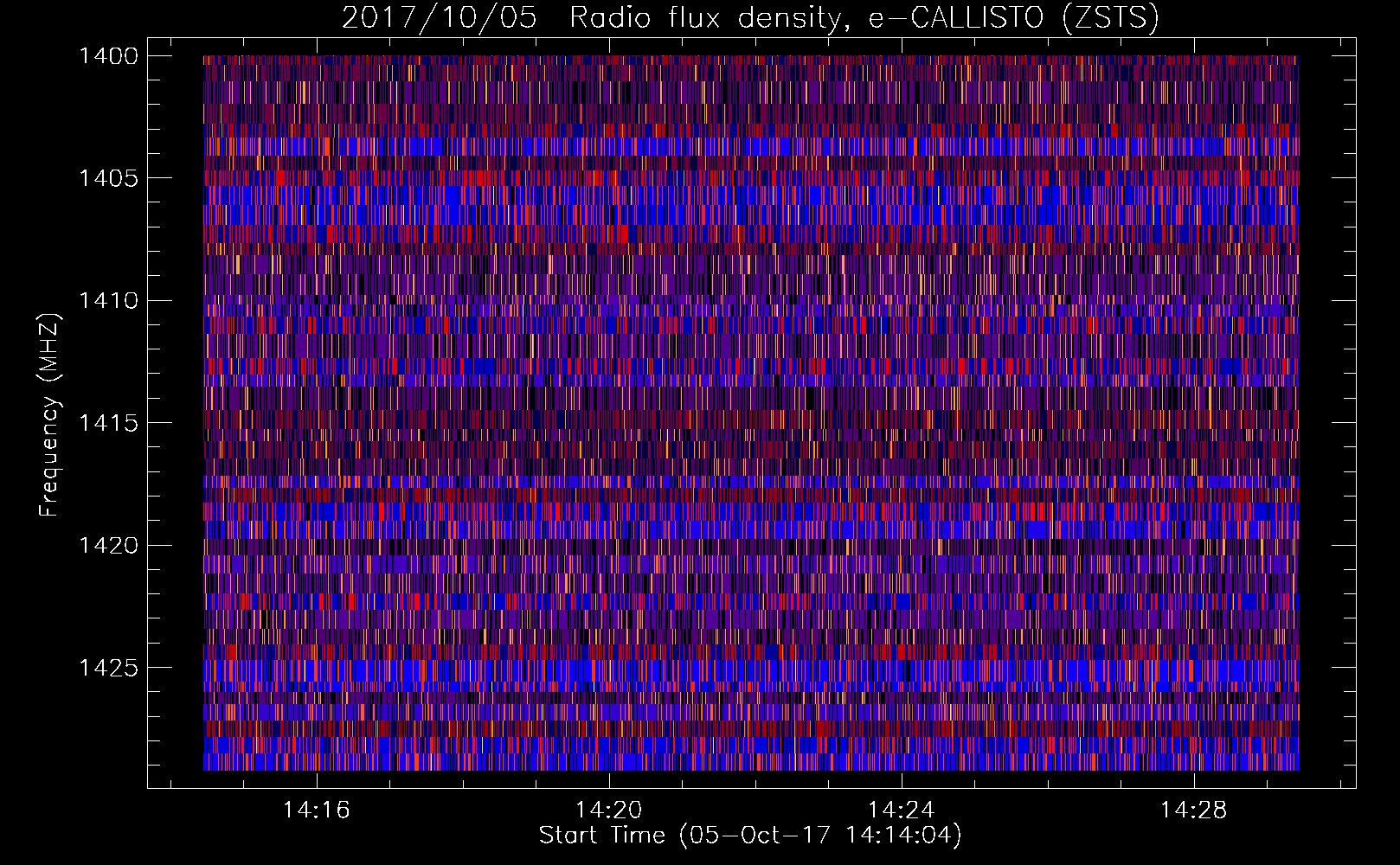Click the plot title mentioning e-CALLISTO (ZSTS)

click(x=750, y=18)
